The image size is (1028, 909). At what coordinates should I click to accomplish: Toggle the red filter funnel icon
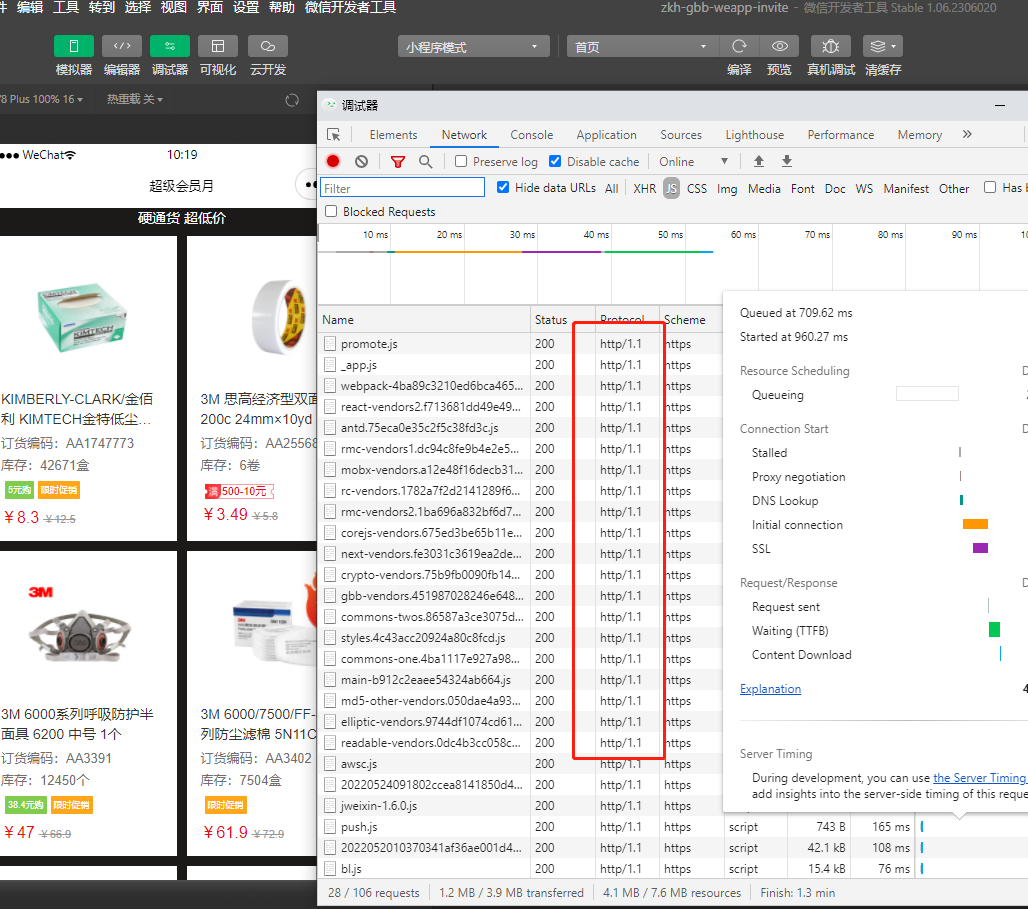point(397,161)
